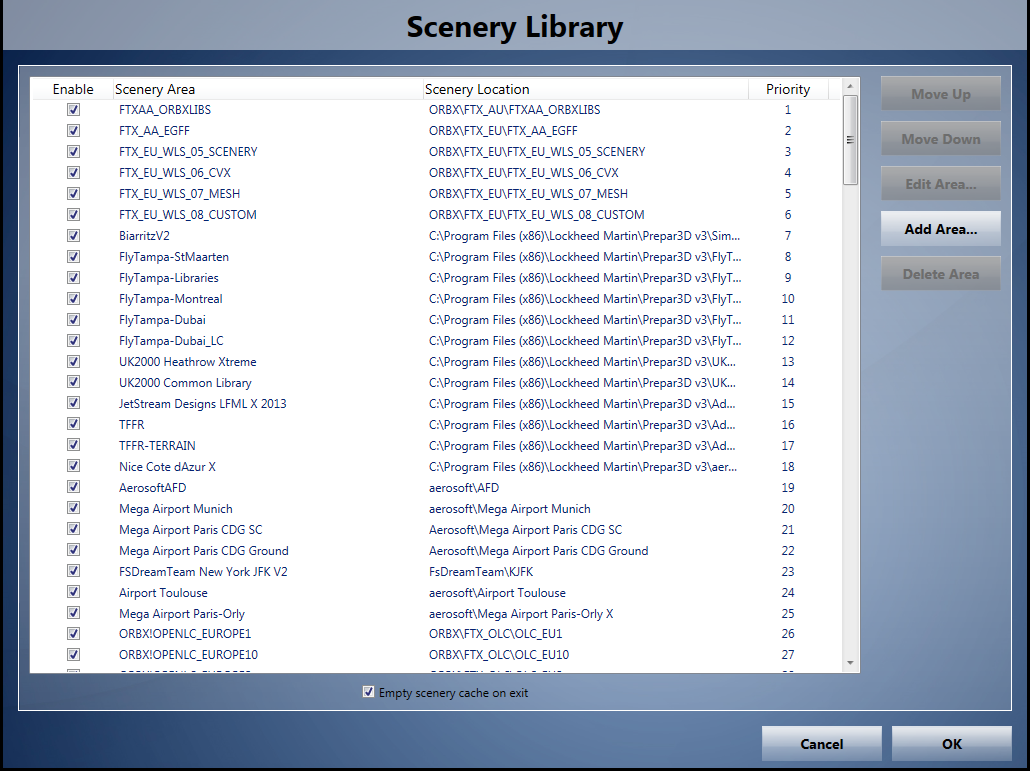Viewport: 1030px width, 771px height.
Task: Select the FlyTampa-Montreal scenery area
Action: pyautogui.click(x=171, y=299)
